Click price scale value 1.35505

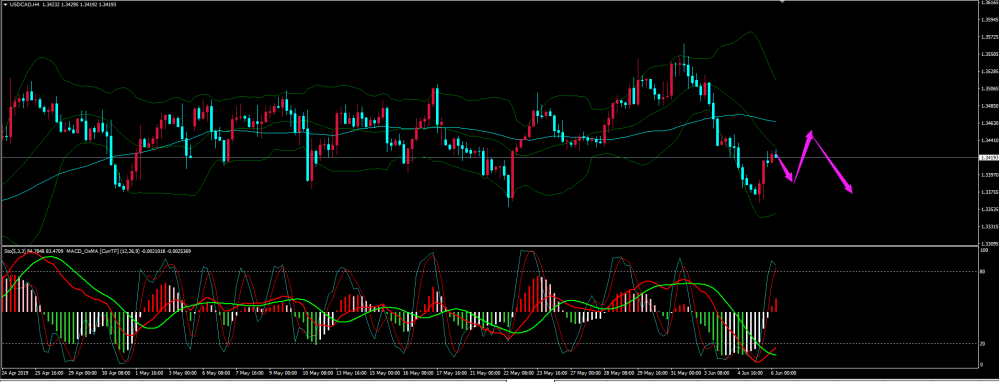pyautogui.click(x=990, y=54)
